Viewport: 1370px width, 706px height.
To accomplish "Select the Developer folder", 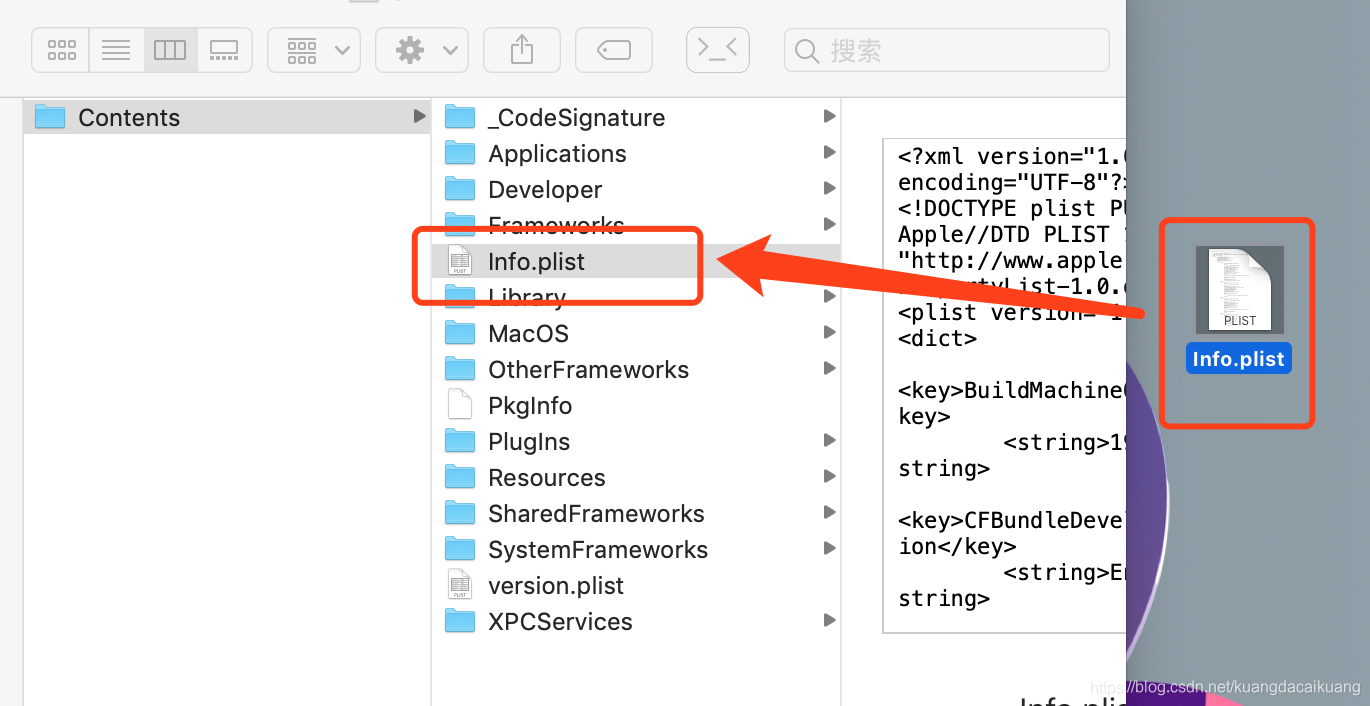I will pos(636,189).
